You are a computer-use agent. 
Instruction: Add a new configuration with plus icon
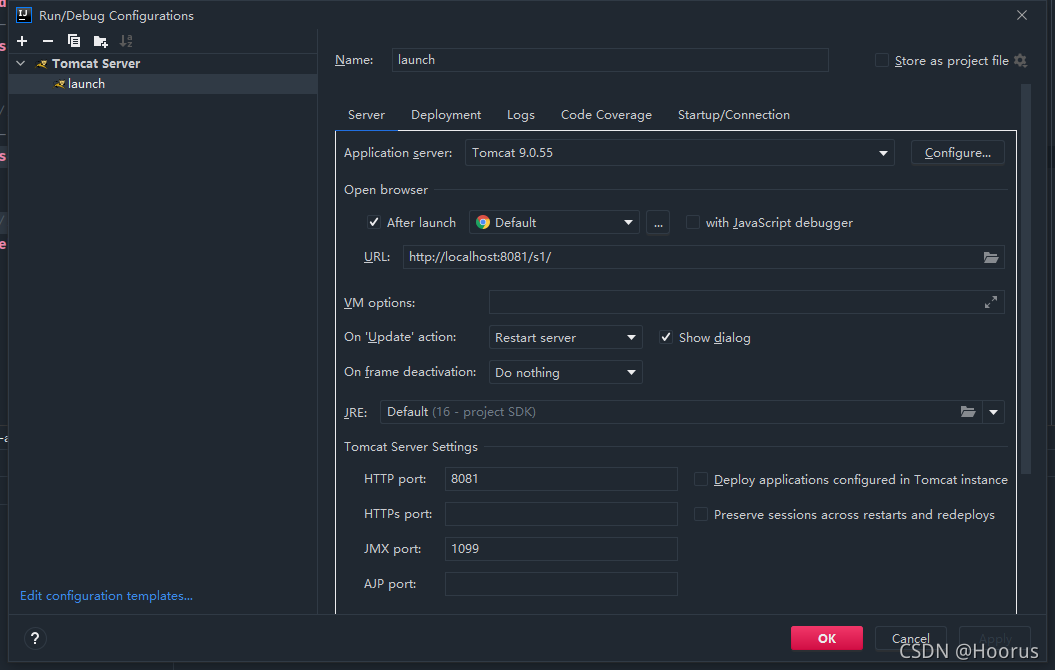click(x=22, y=41)
